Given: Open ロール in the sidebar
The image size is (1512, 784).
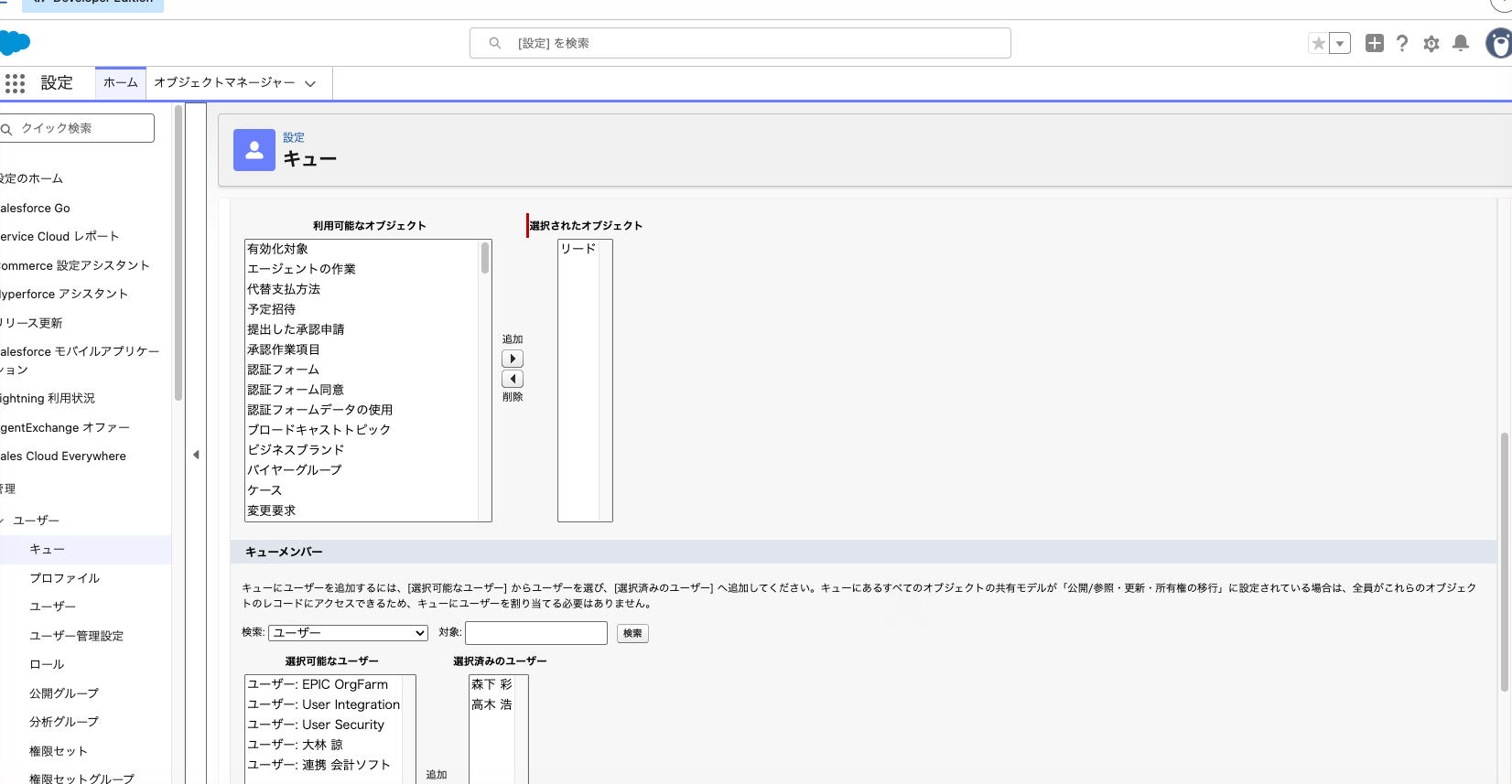Looking at the screenshot, I should coord(47,664).
